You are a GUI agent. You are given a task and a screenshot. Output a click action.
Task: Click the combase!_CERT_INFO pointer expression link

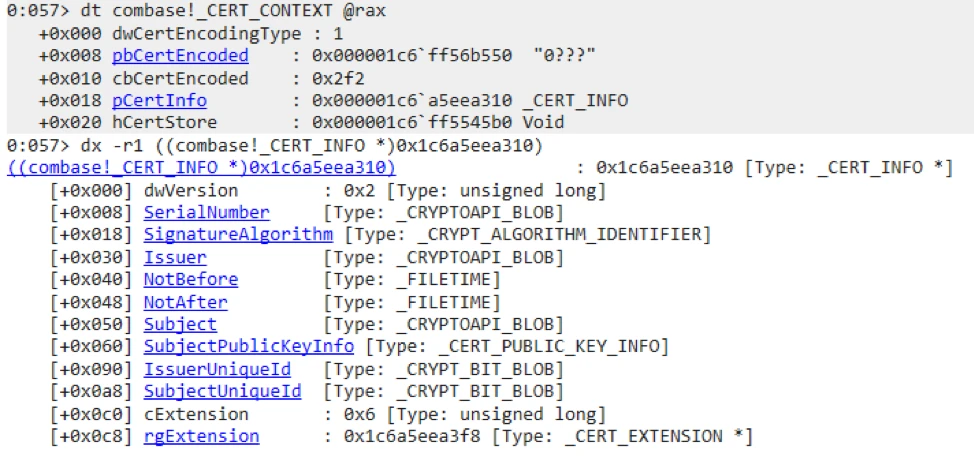(x=201, y=168)
